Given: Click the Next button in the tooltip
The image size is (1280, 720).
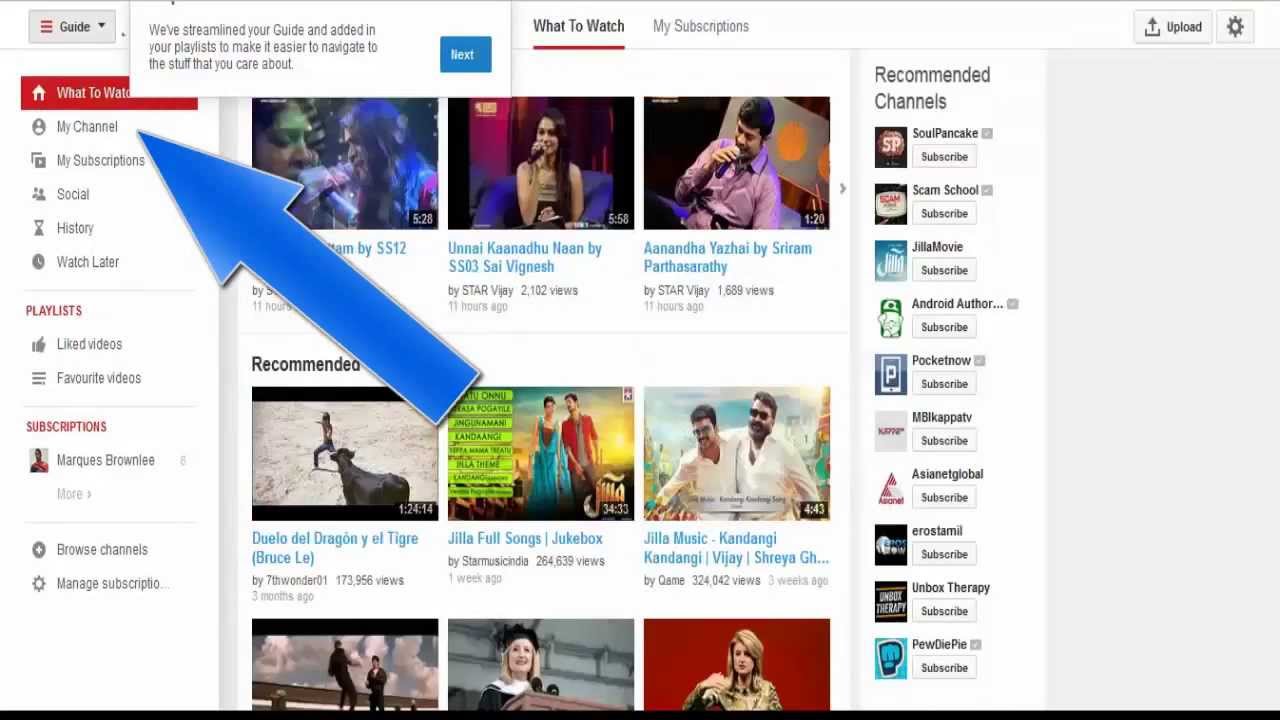Looking at the screenshot, I should [465, 55].
